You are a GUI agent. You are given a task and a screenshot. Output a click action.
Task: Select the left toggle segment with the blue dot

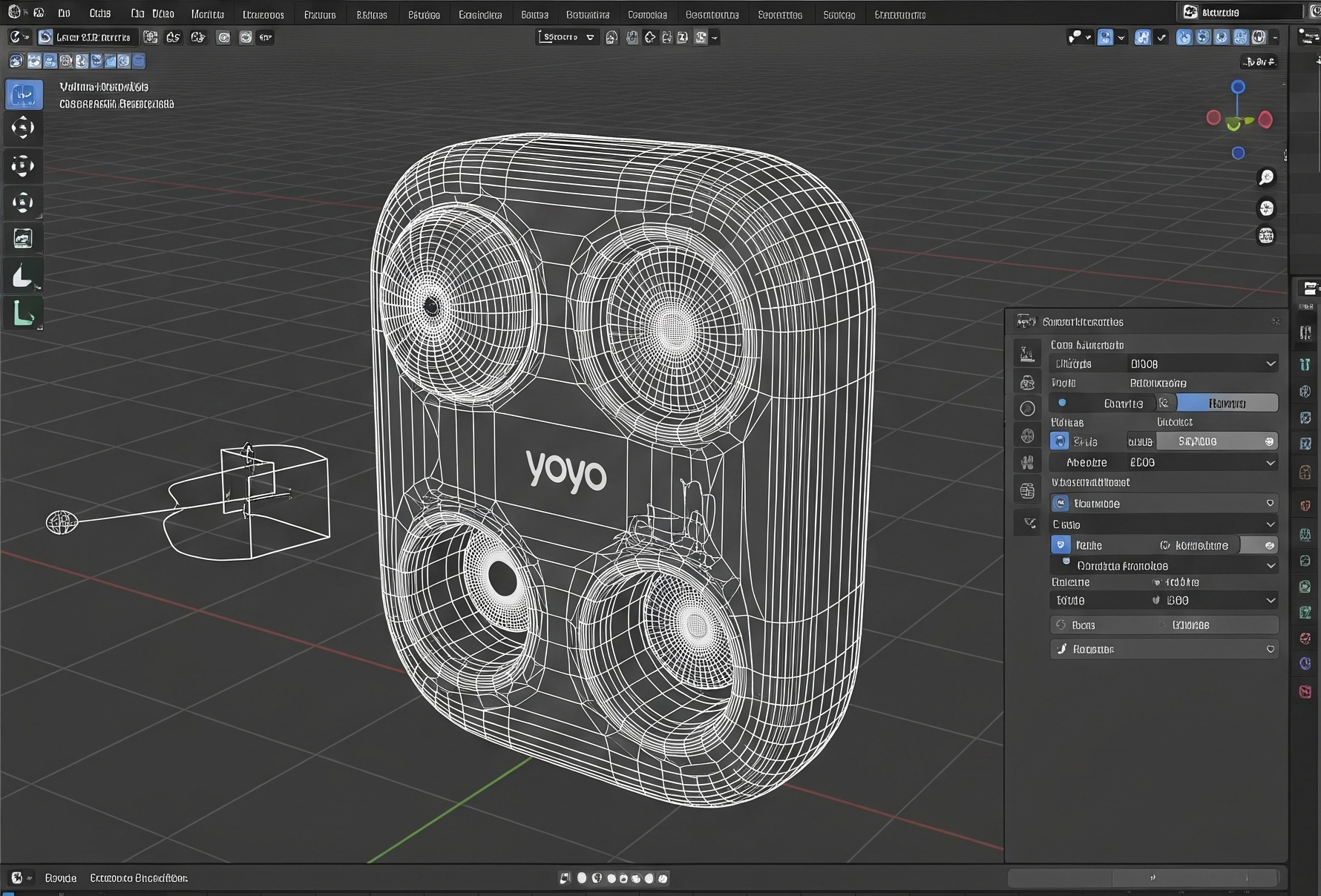[x=1101, y=403]
